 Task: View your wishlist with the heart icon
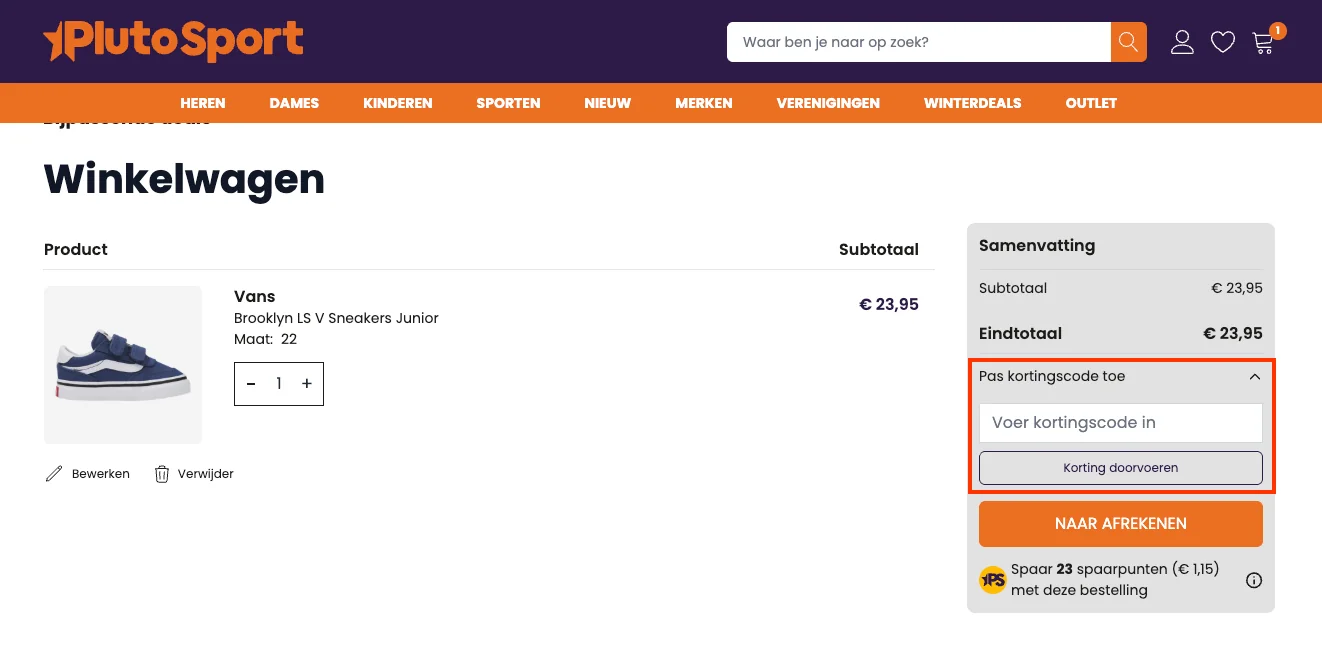click(x=1222, y=42)
